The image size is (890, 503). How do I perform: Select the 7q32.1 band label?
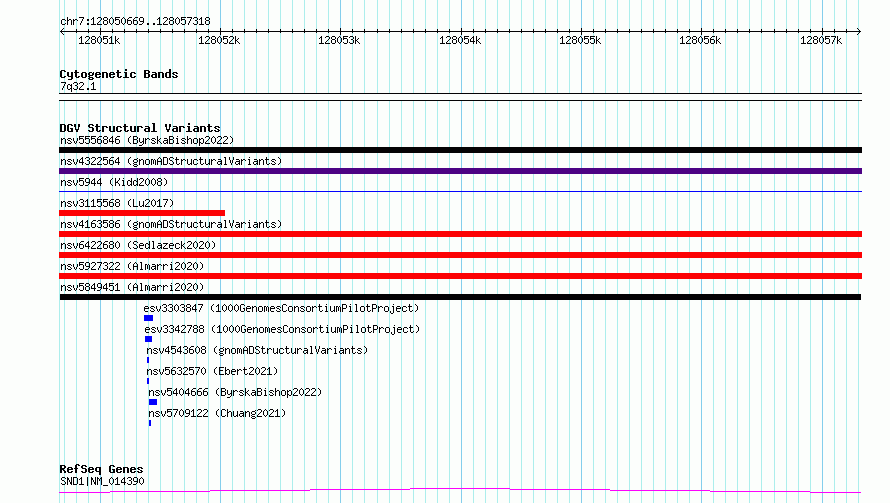pyautogui.click(x=78, y=86)
